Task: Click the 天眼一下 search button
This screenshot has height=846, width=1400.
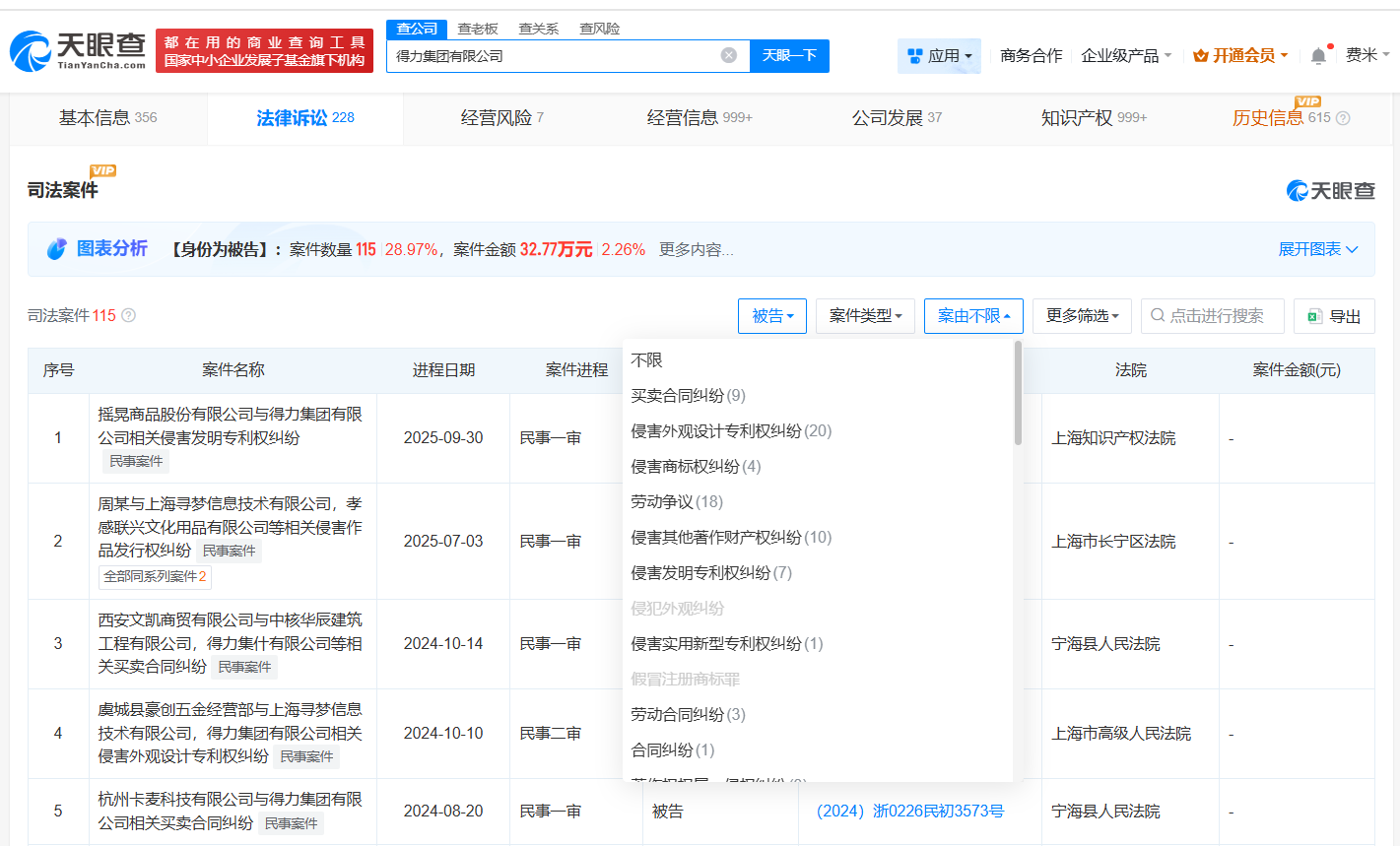Action: pos(791,56)
